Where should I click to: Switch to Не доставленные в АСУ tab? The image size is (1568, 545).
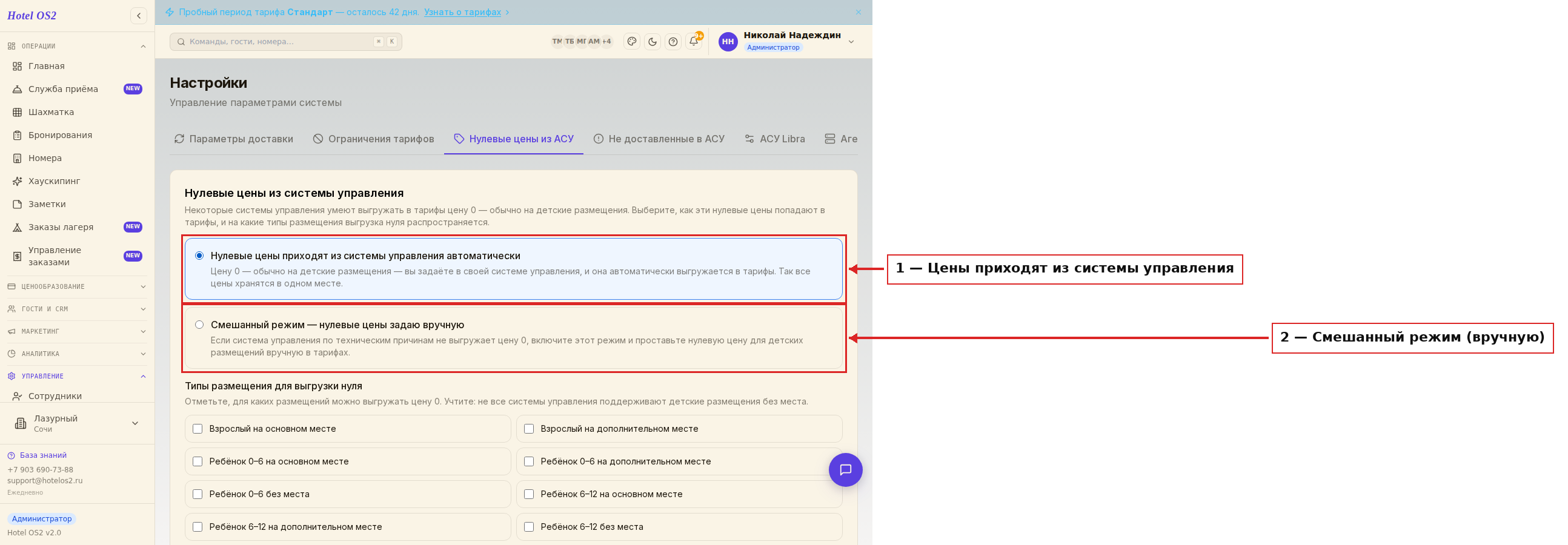coord(659,139)
